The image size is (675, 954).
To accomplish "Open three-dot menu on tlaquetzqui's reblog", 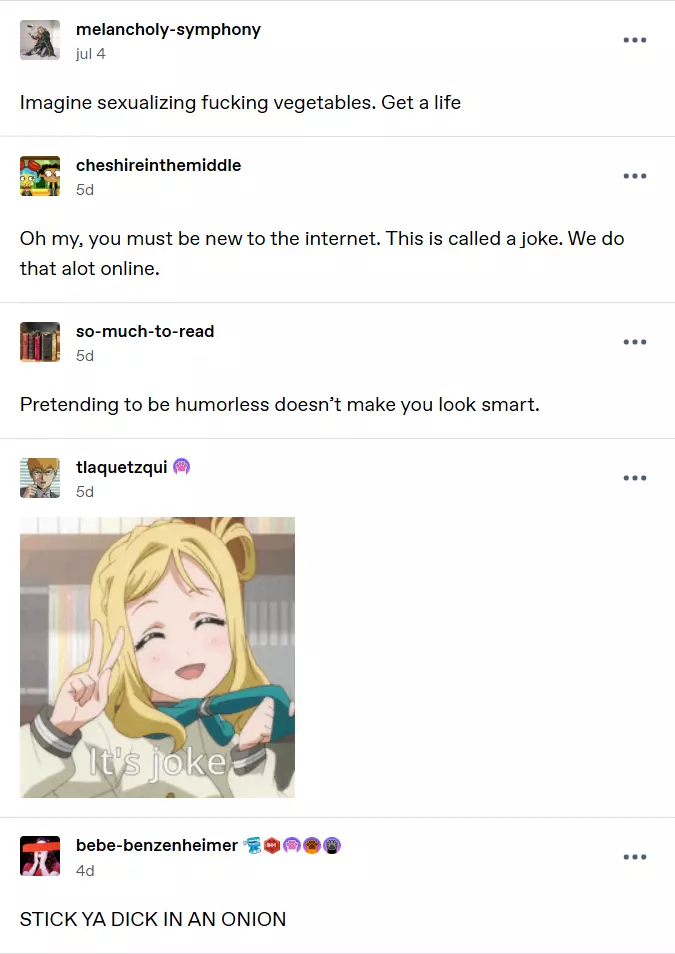I will point(634,478).
